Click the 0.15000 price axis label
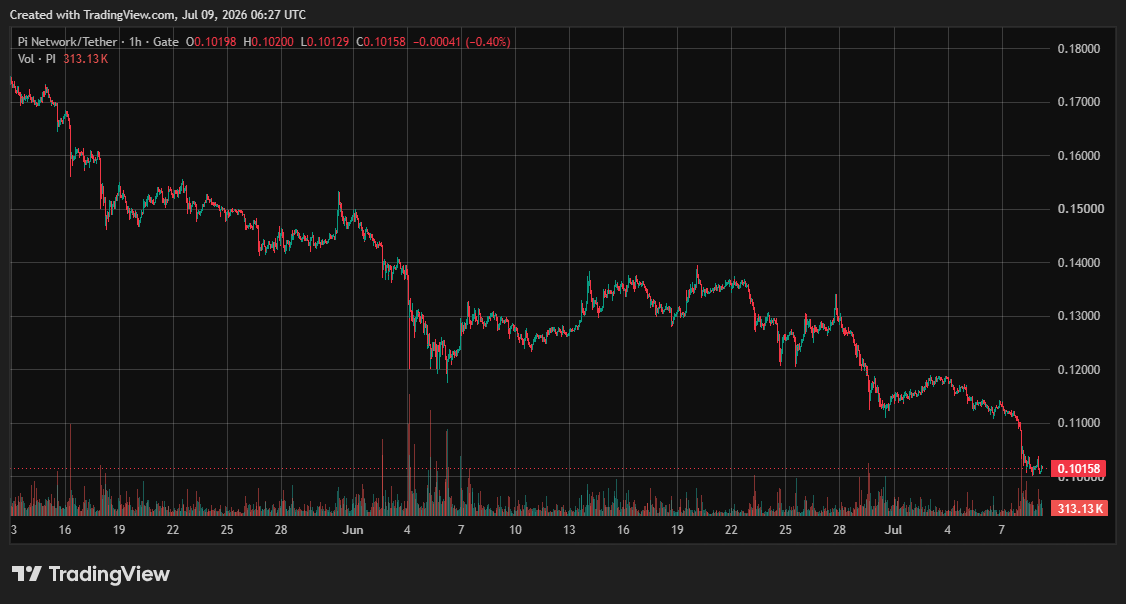 pos(1079,209)
